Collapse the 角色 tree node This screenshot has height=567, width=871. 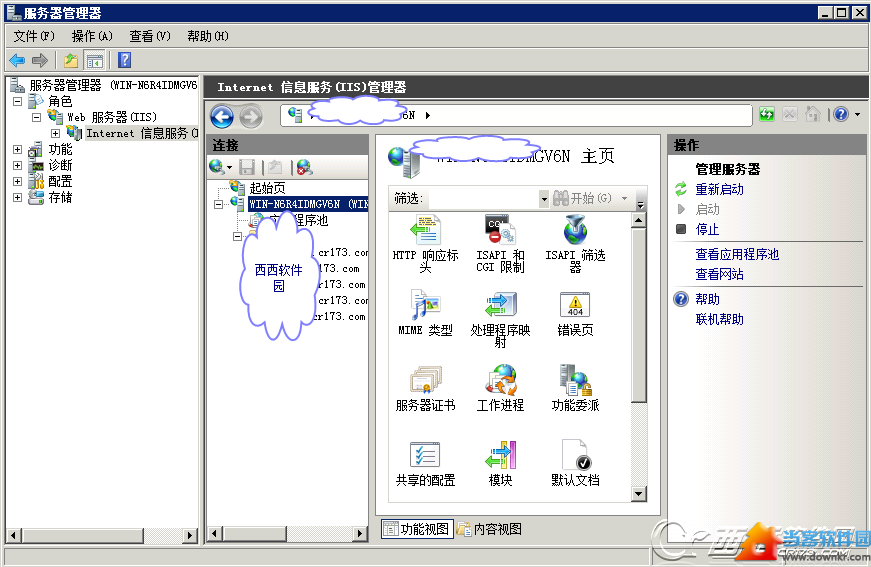click(18, 102)
